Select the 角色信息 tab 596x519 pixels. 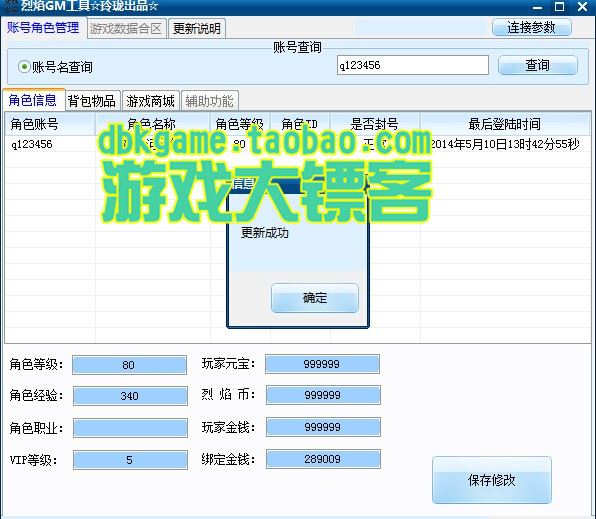click(33, 100)
